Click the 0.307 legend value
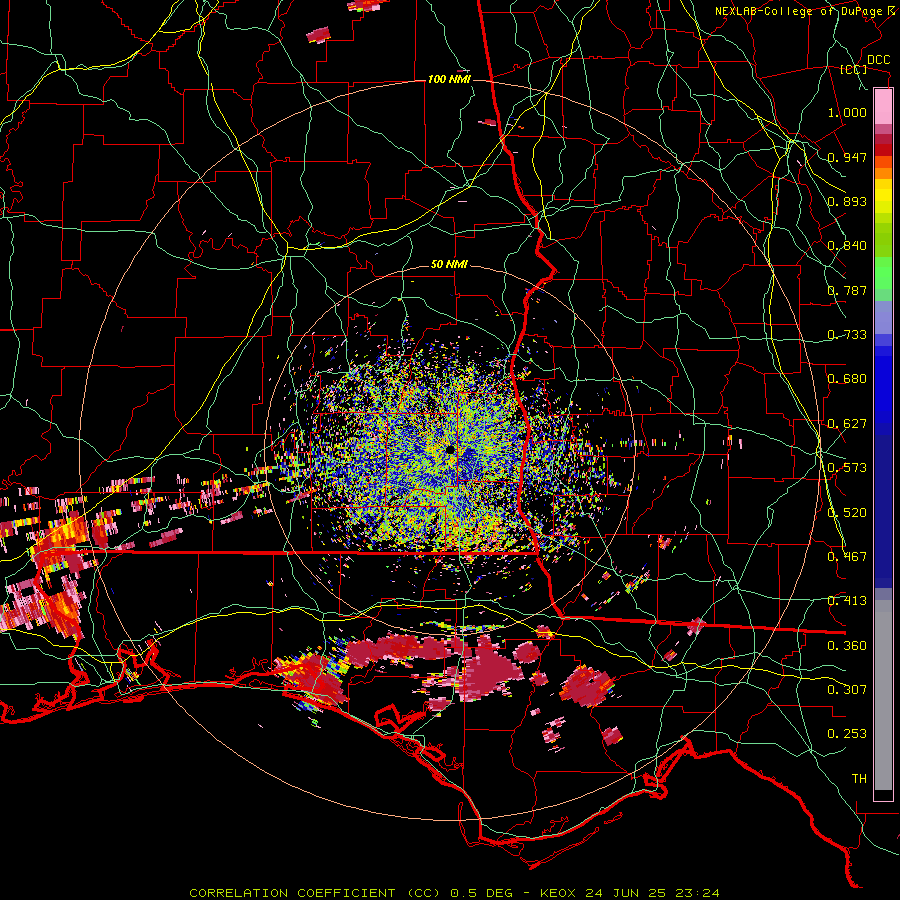The image size is (900, 900). pos(847,690)
